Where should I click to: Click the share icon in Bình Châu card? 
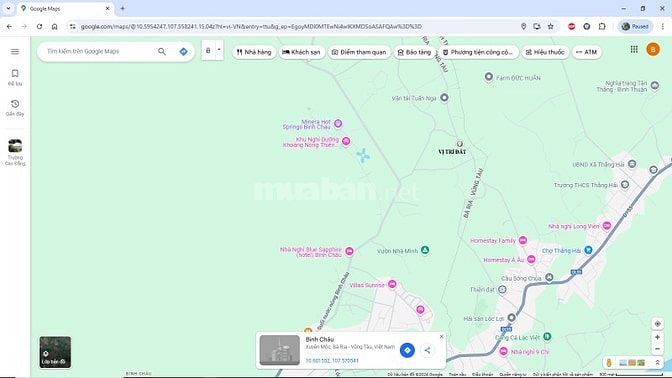[x=427, y=350]
